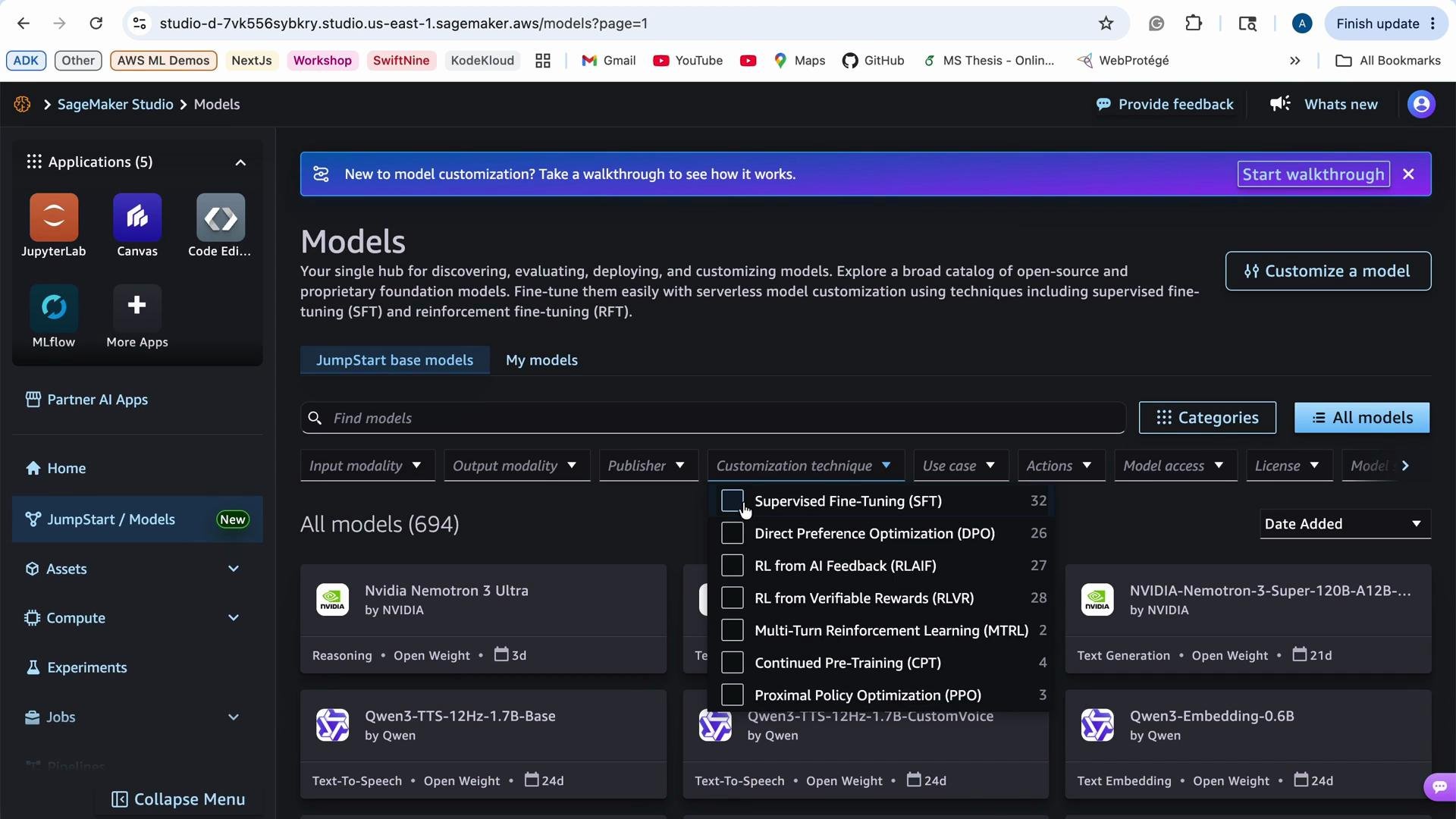The height and width of the screenshot is (819, 1456).
Task: Check Direct Preference Optimization (DPO) filter
Action: point(732,534)
